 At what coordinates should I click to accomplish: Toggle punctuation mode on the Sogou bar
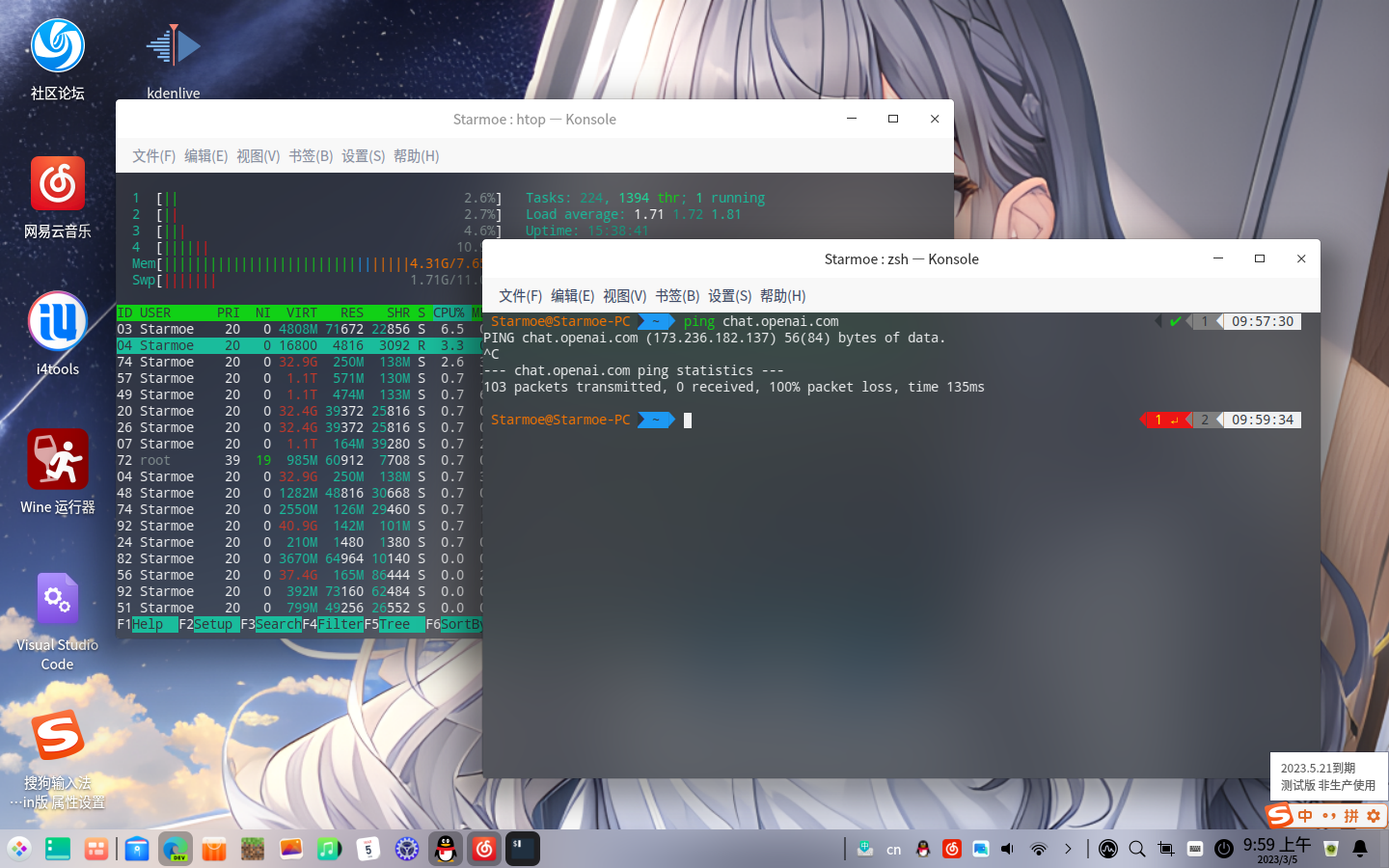1329,816
